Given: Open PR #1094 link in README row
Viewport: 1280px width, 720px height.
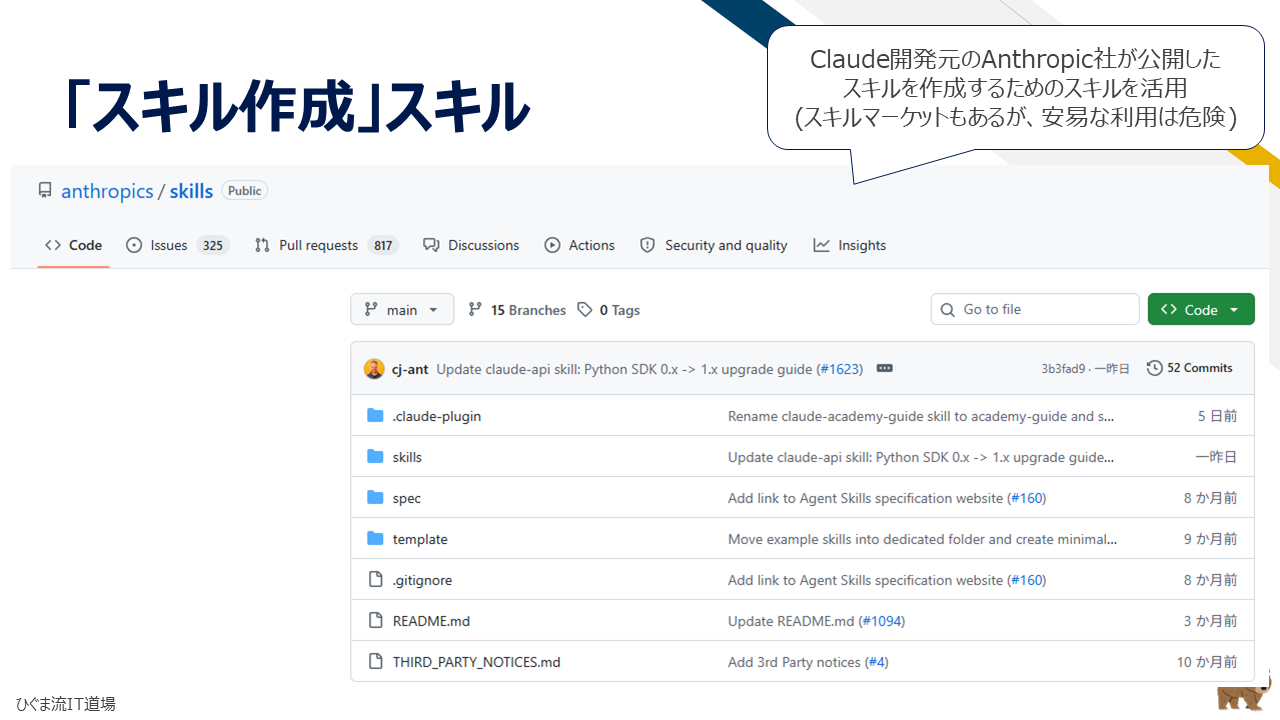Looking at the screenshot, I should coord(882,621).
